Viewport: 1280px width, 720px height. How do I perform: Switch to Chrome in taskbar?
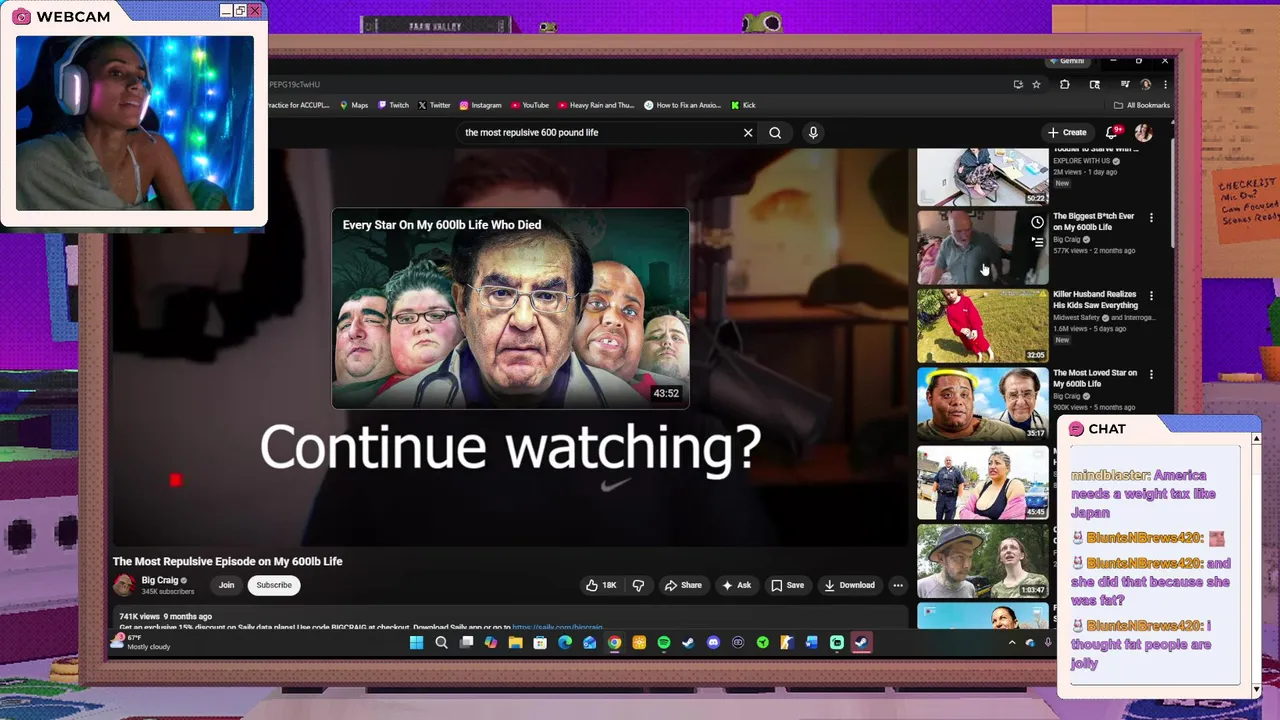tap(614, 643)
